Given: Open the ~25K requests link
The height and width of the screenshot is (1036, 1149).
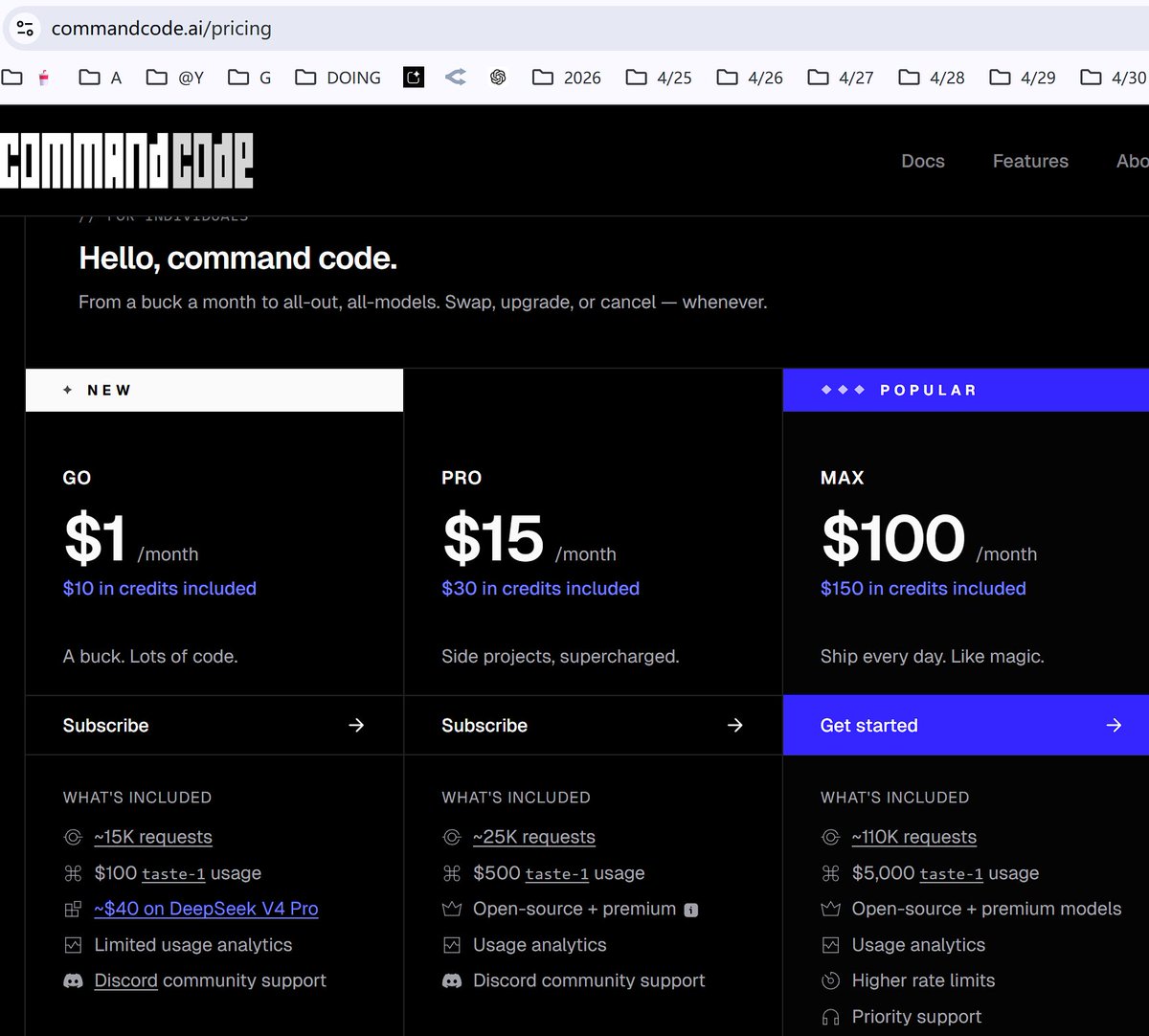Looking at the screenshot, I should [534, 837].
